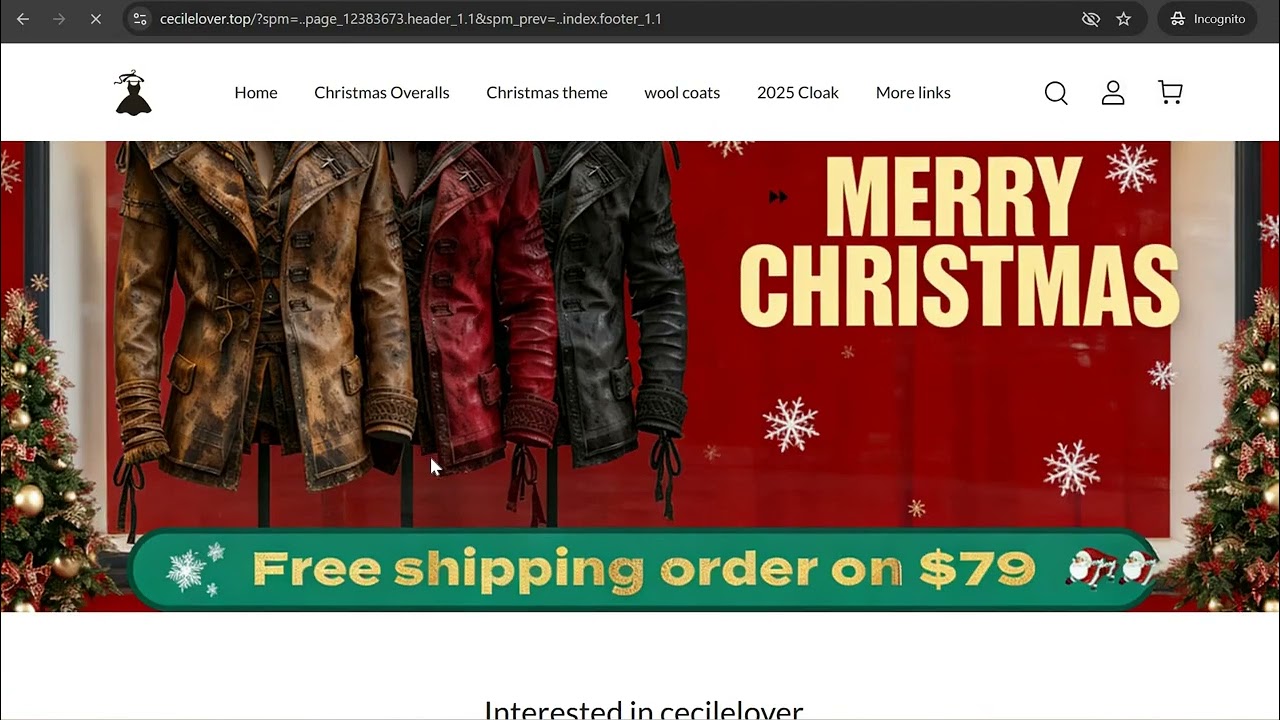Browse the wool coats link
Viewport: 1280px width, 720px height.
point(682,93)
